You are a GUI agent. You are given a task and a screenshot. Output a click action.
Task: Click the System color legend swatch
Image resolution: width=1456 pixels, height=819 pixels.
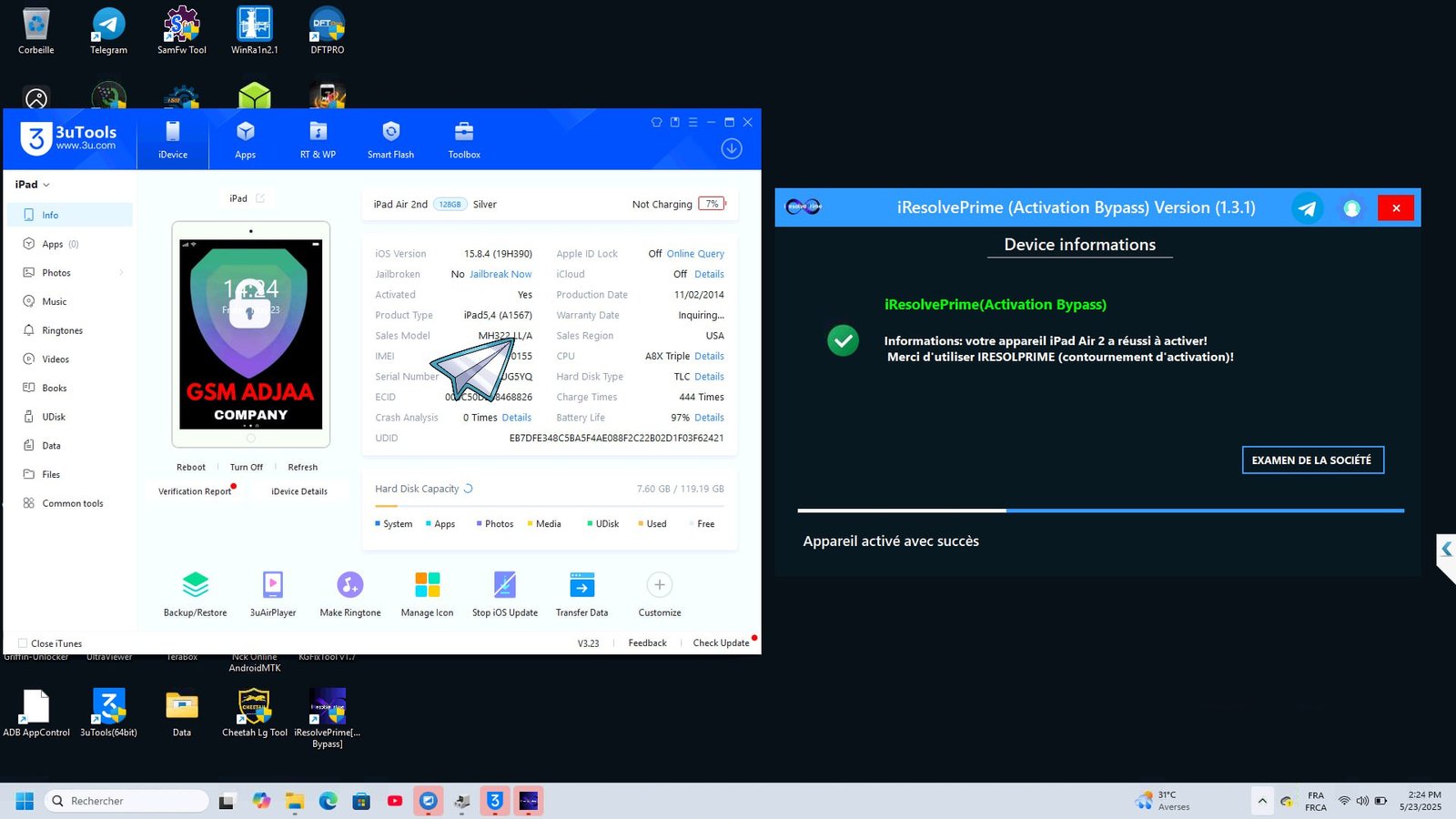378,523
